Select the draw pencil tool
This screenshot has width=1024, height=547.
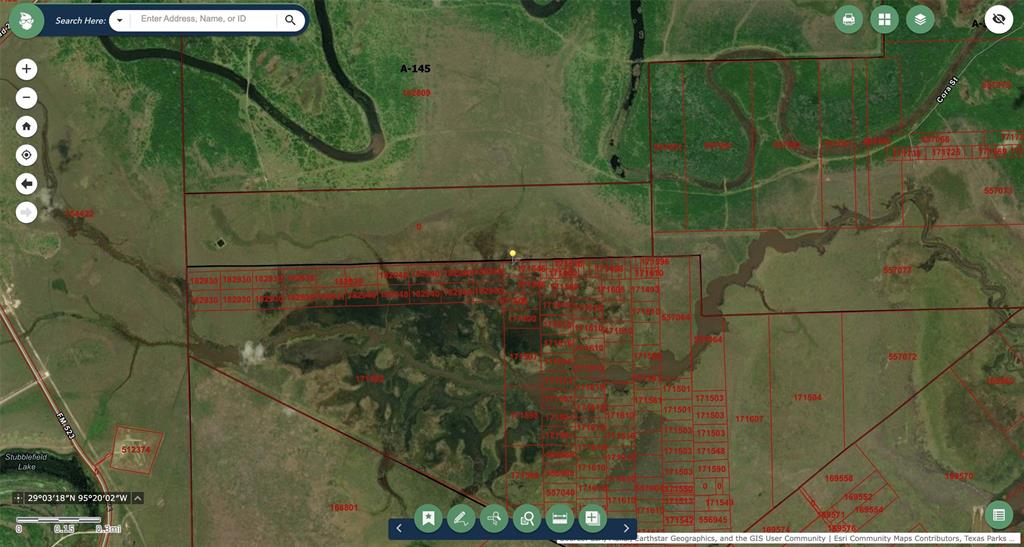(460, 518)
